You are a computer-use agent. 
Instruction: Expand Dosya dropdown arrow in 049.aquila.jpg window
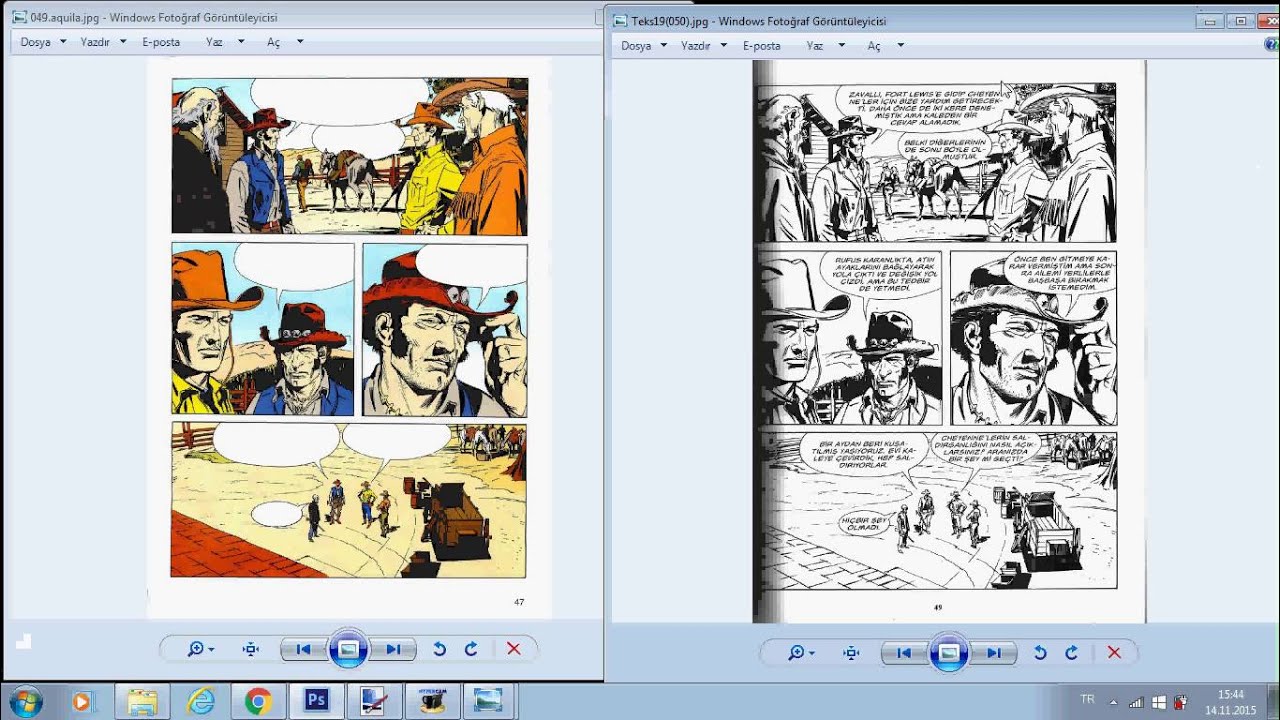pos(63,42)
